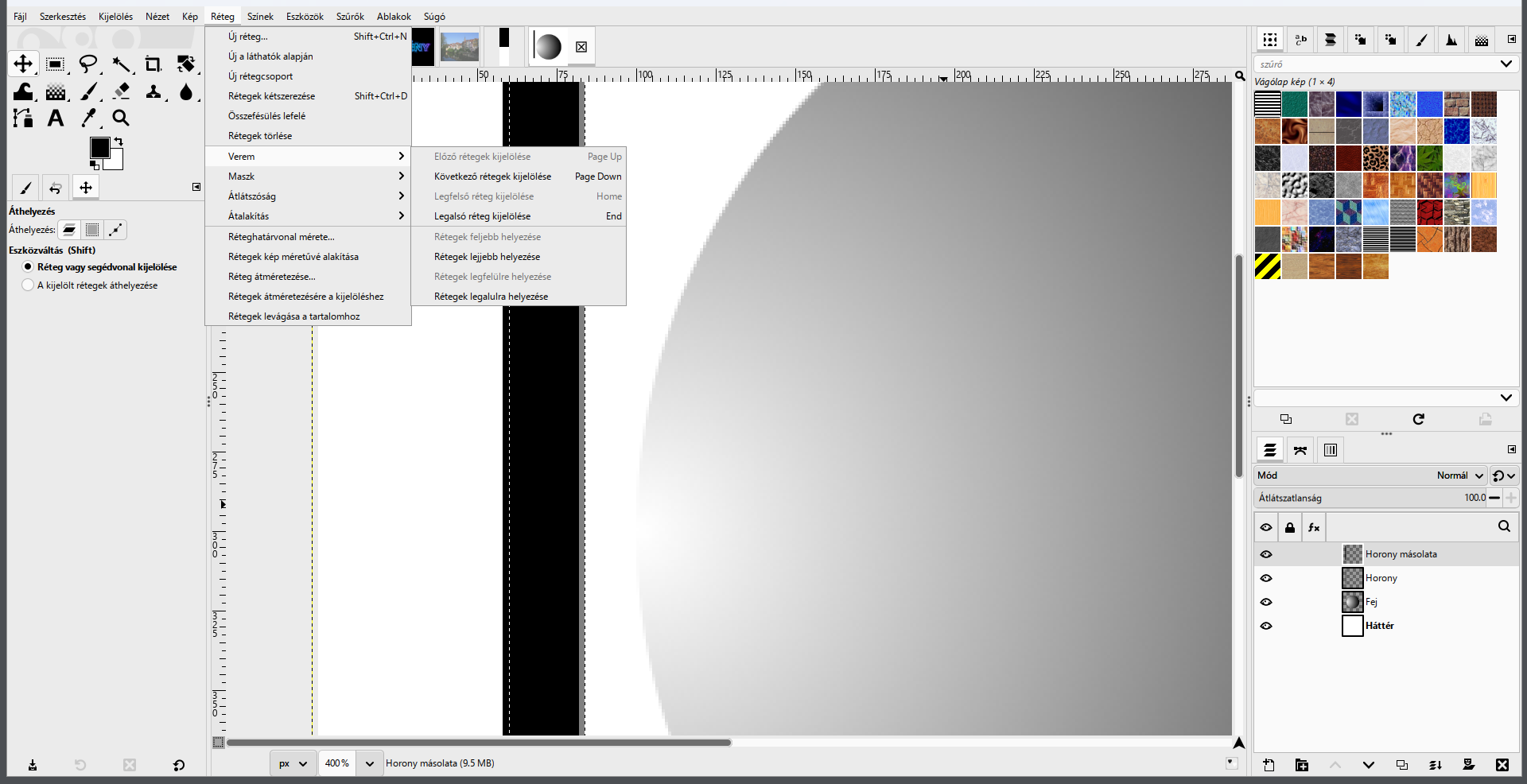Open the Szűrők menu
1527x784 pixels.
pos(350,16)
